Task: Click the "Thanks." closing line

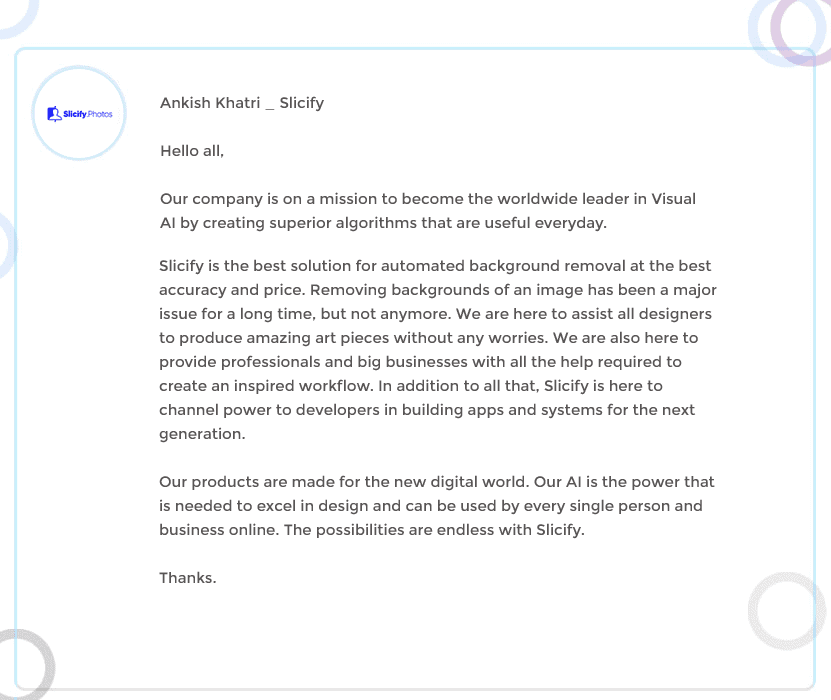Action: point(187,577)
